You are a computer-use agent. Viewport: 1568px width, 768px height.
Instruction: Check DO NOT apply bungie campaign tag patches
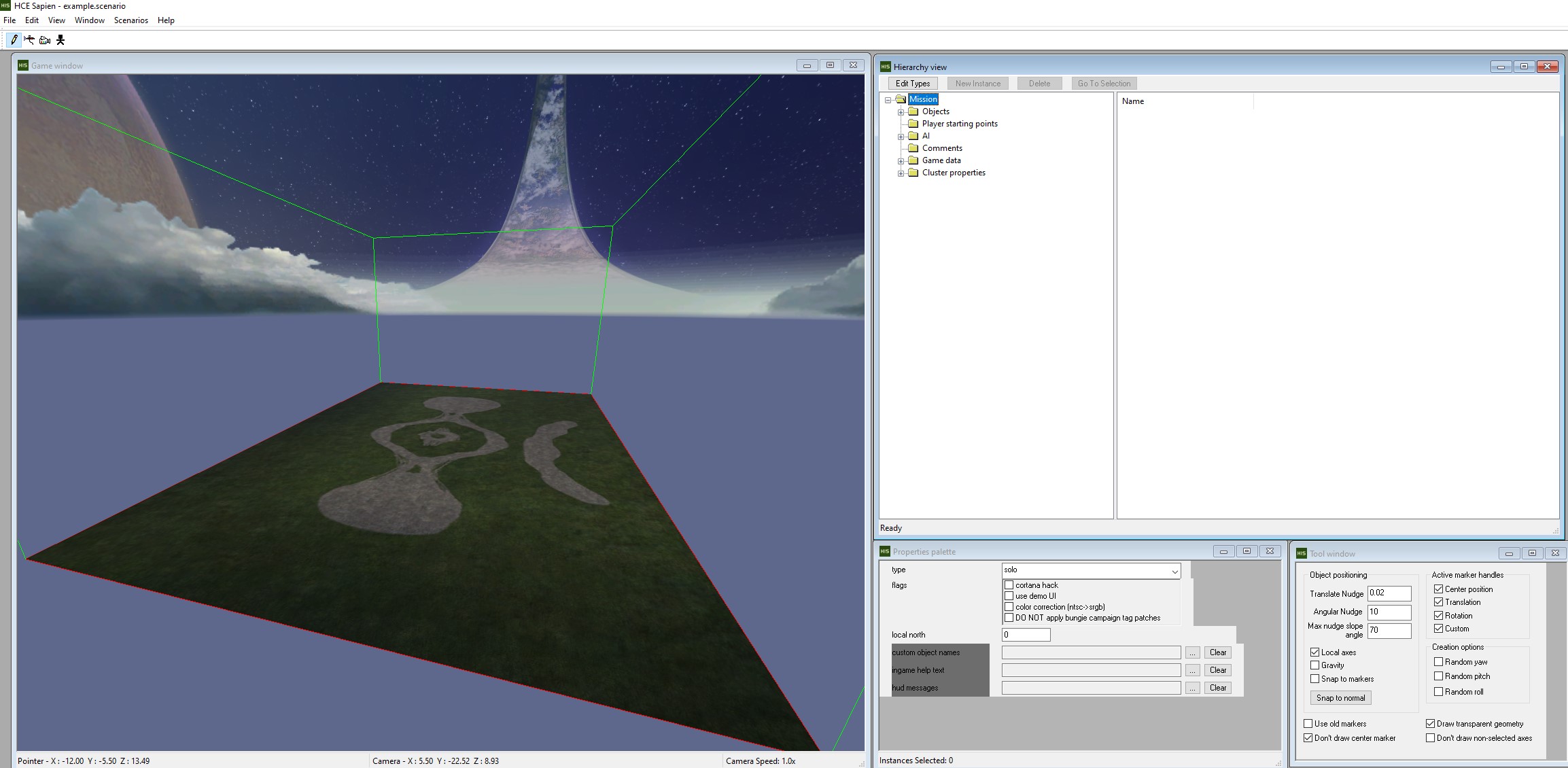click(x=1009, y=618)
